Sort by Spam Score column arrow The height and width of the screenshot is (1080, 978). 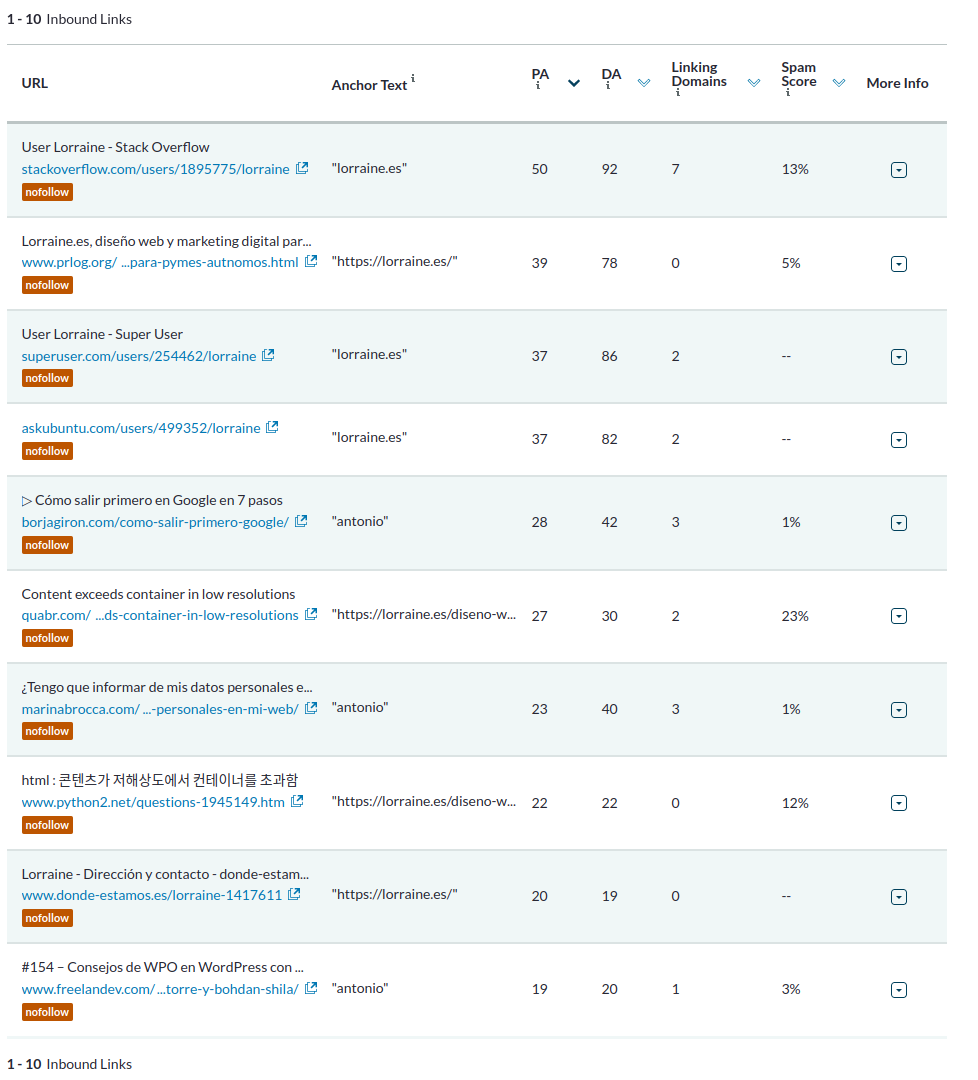[x=839, y=83]
